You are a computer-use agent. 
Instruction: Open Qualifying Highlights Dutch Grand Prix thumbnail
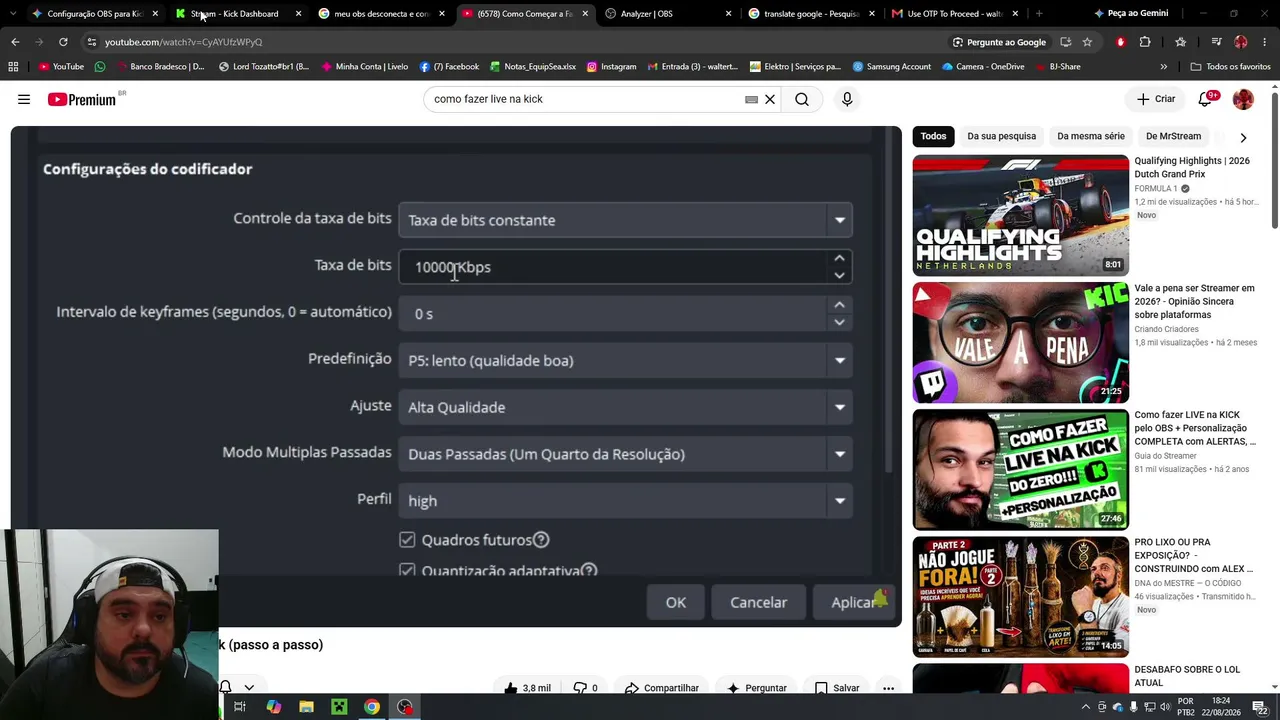(1020, 215)
